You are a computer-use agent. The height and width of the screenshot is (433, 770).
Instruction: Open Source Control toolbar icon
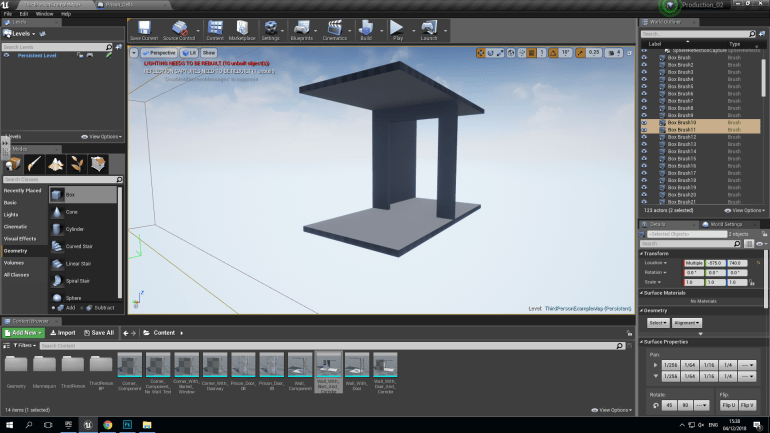coord(179,30)
